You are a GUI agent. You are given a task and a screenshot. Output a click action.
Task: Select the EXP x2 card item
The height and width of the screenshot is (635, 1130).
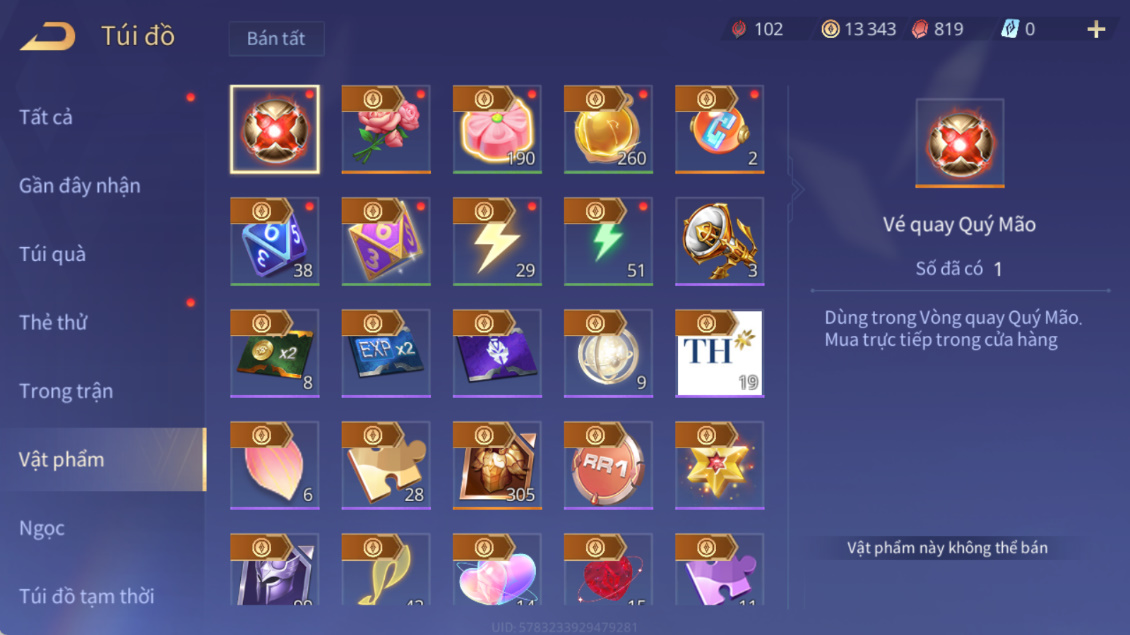pyautogui.click(x=386, y=353)
